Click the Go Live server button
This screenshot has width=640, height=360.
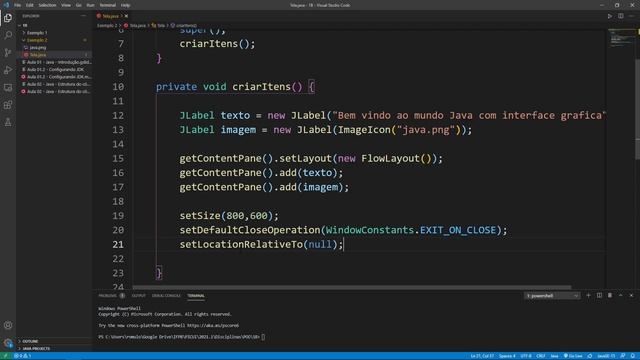coord(573,356)
